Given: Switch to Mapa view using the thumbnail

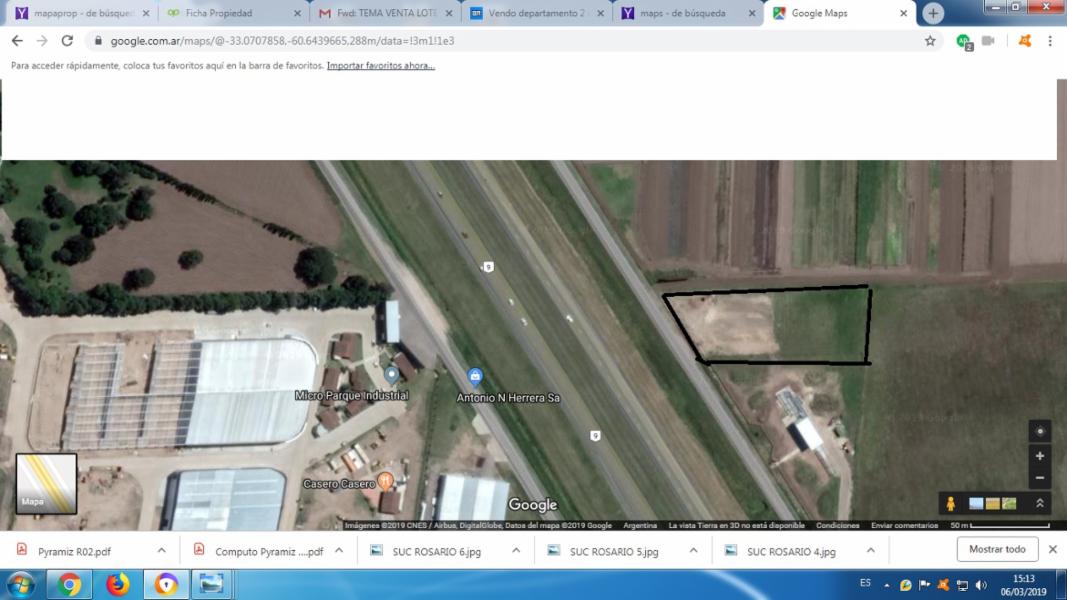Looking at the screenshot, I should [x=46, y=484].
